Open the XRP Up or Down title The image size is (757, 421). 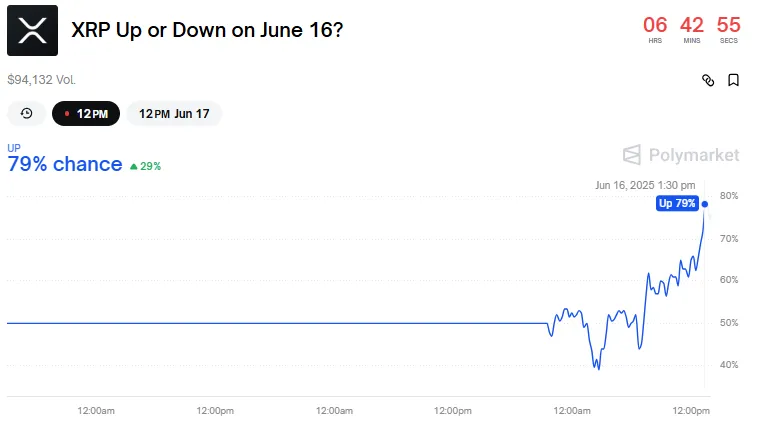(208, 30)
